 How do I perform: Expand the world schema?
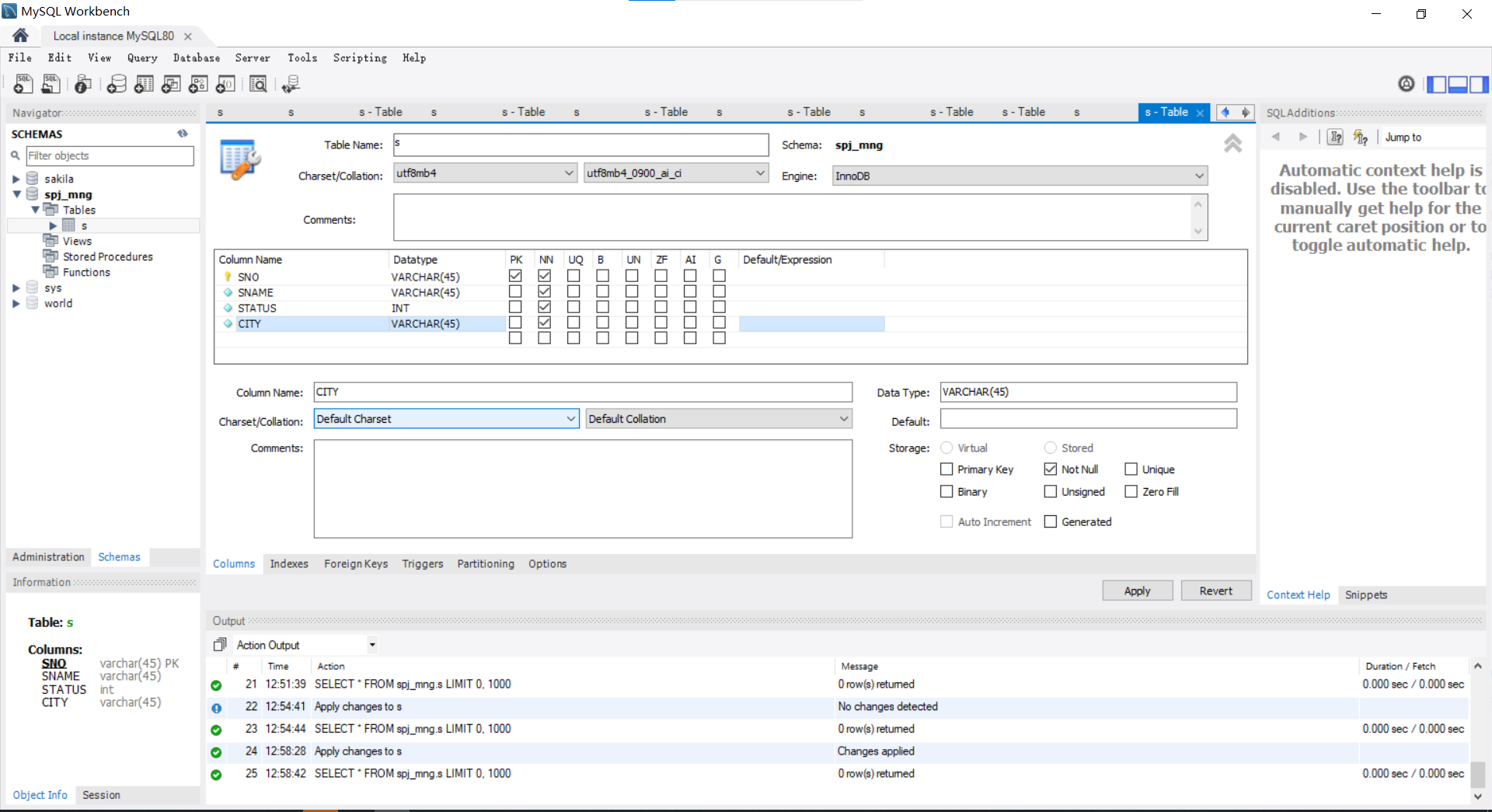16,303
